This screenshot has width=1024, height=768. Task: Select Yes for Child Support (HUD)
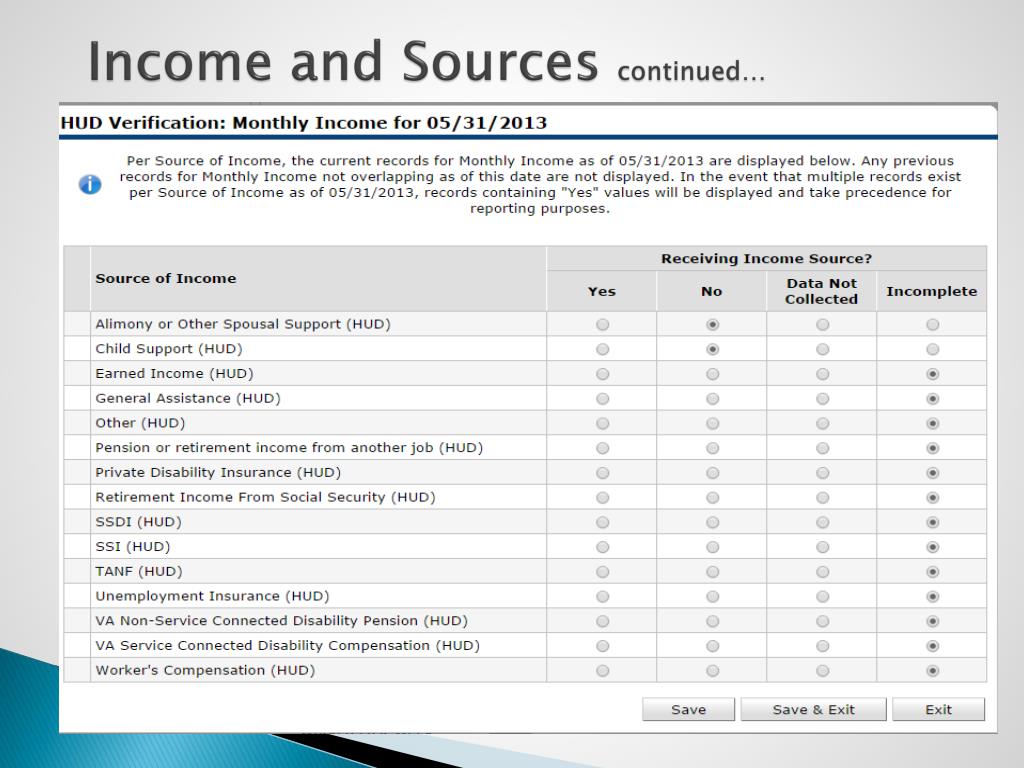[x=602, y=349]
